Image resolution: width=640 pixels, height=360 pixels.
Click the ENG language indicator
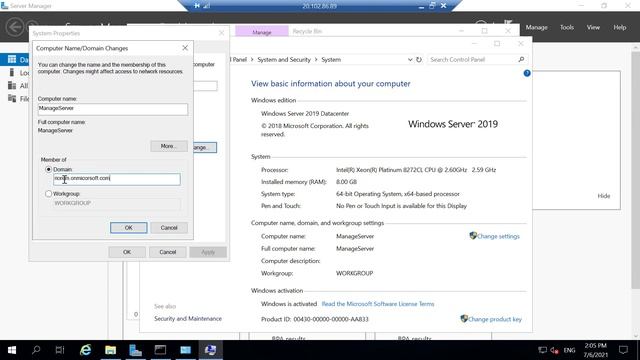coord(569,350)
